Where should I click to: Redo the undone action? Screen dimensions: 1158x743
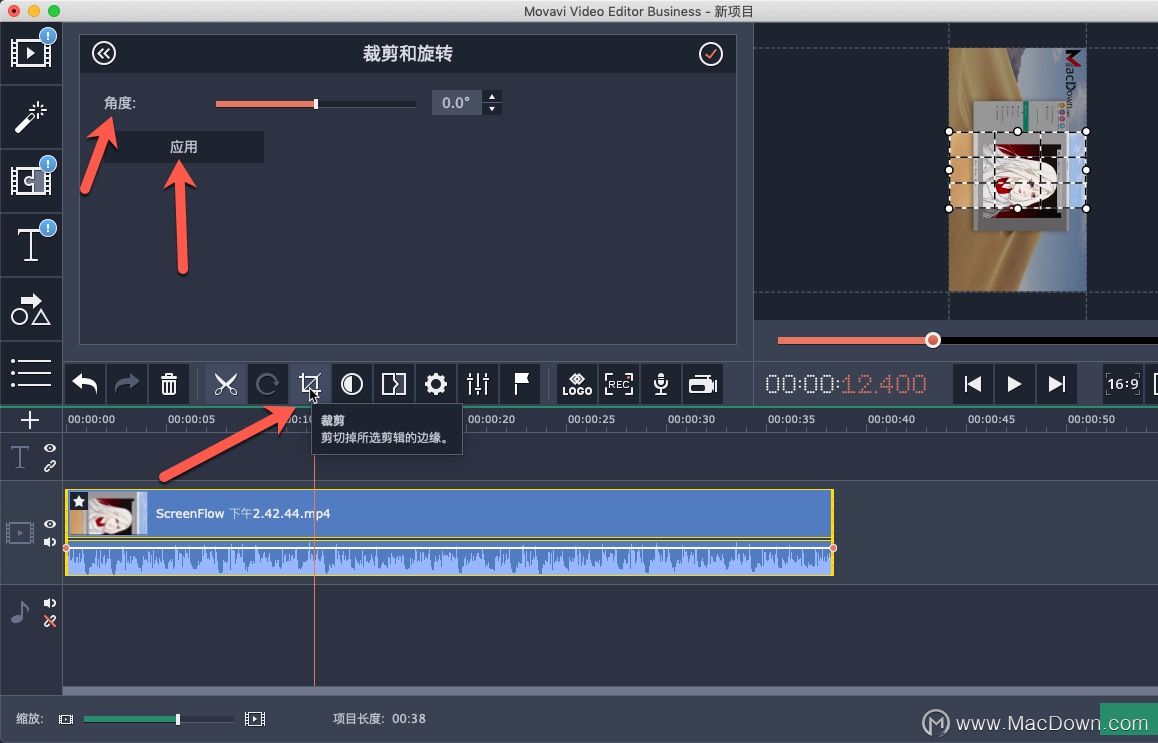[x=127, y=384]
